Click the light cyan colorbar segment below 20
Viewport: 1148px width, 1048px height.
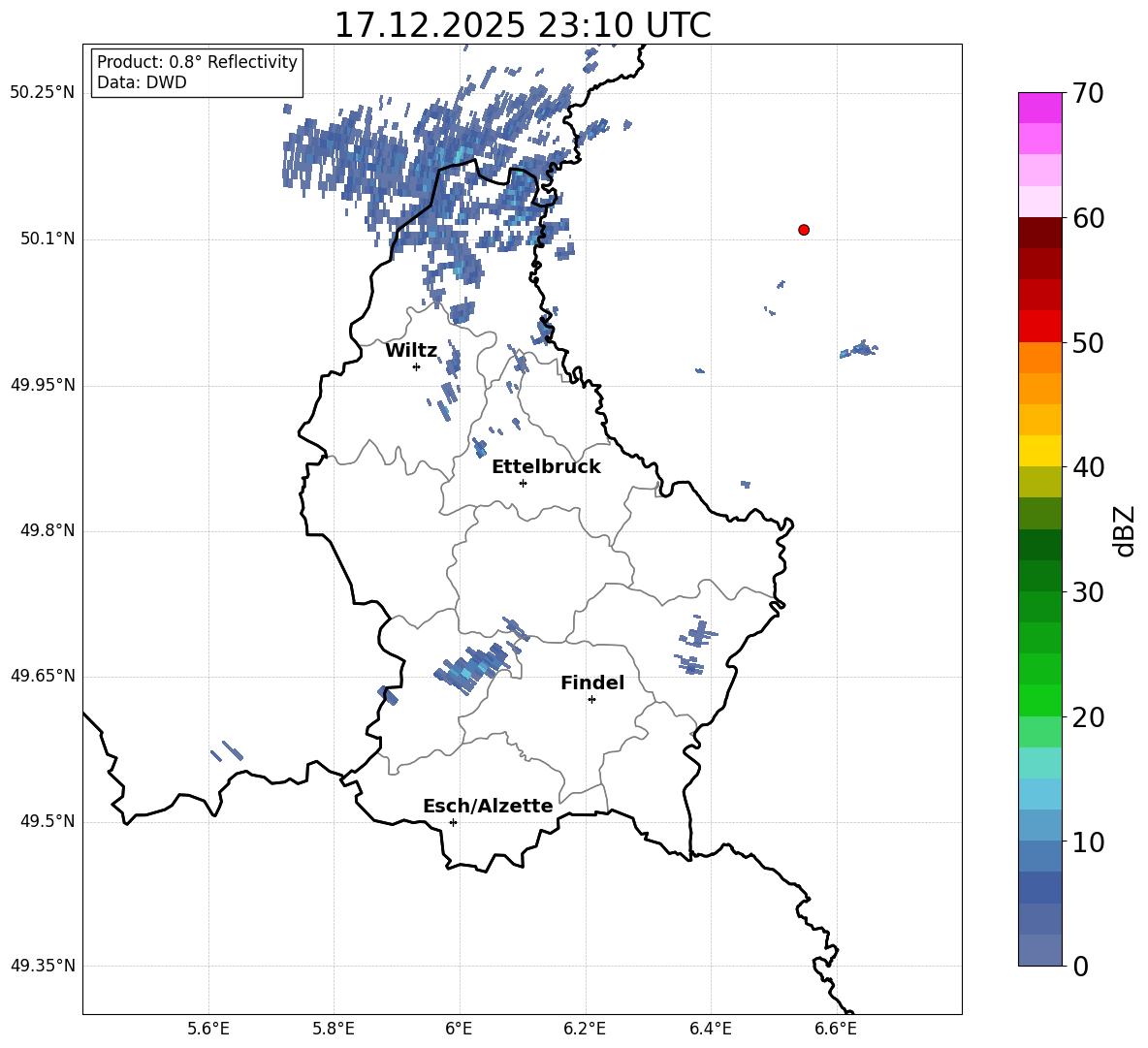pos(1039,763)
